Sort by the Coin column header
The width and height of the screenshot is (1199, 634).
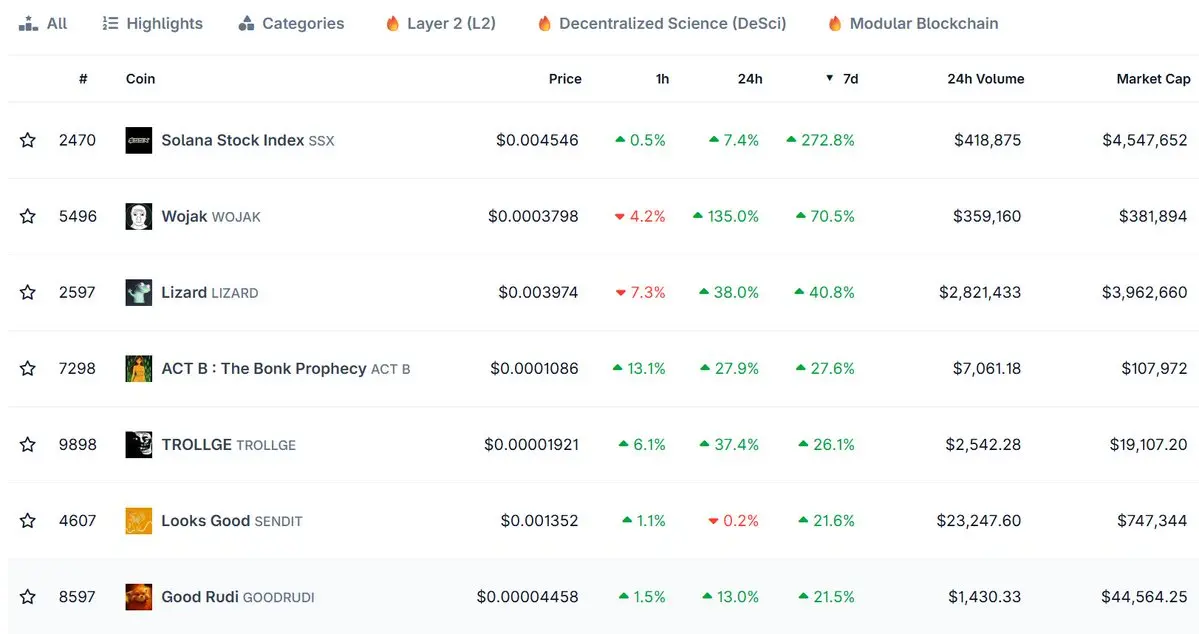tap(141, 79)
